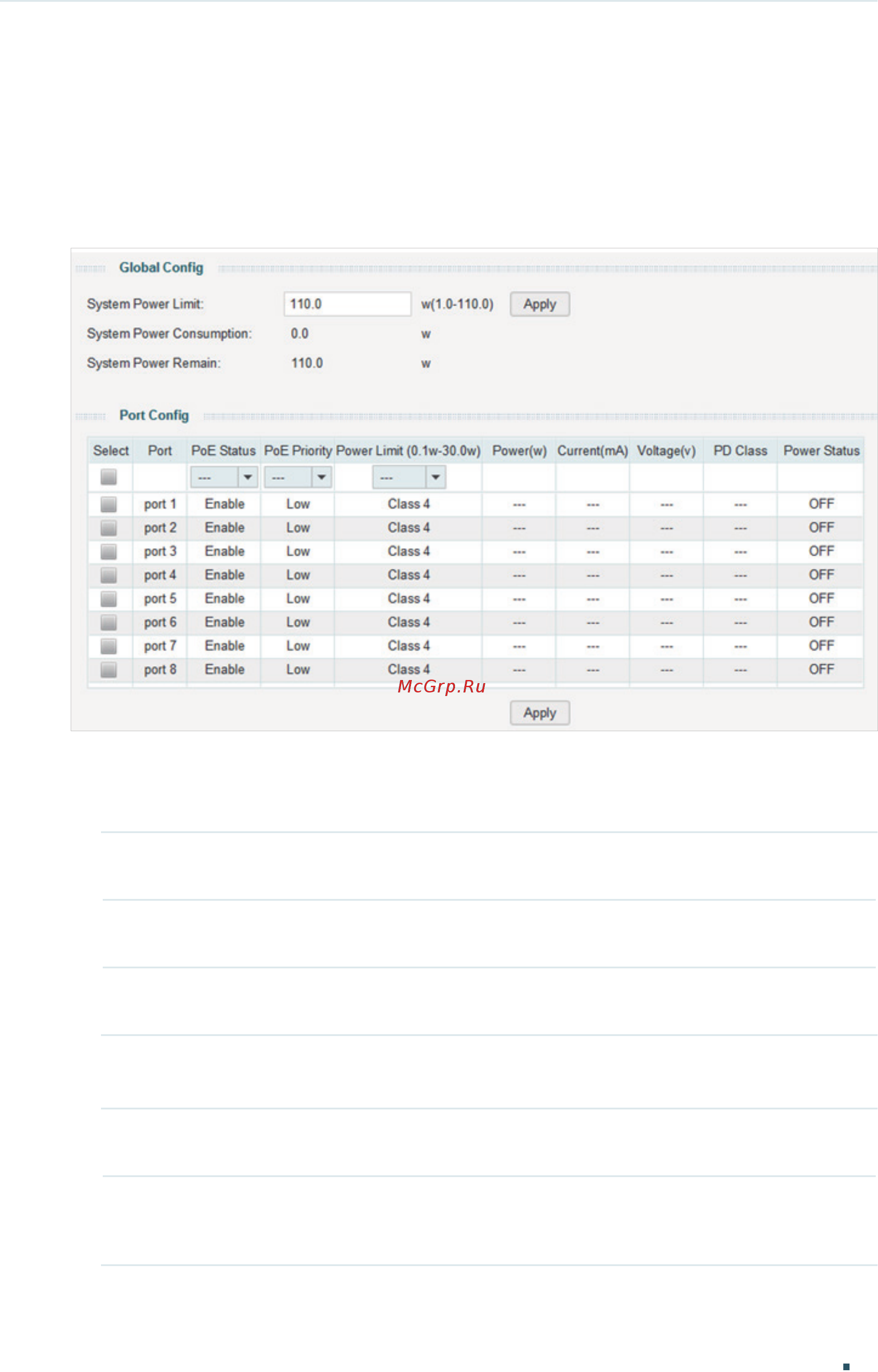Click Low priority in port 2 row

click(298, 528)
